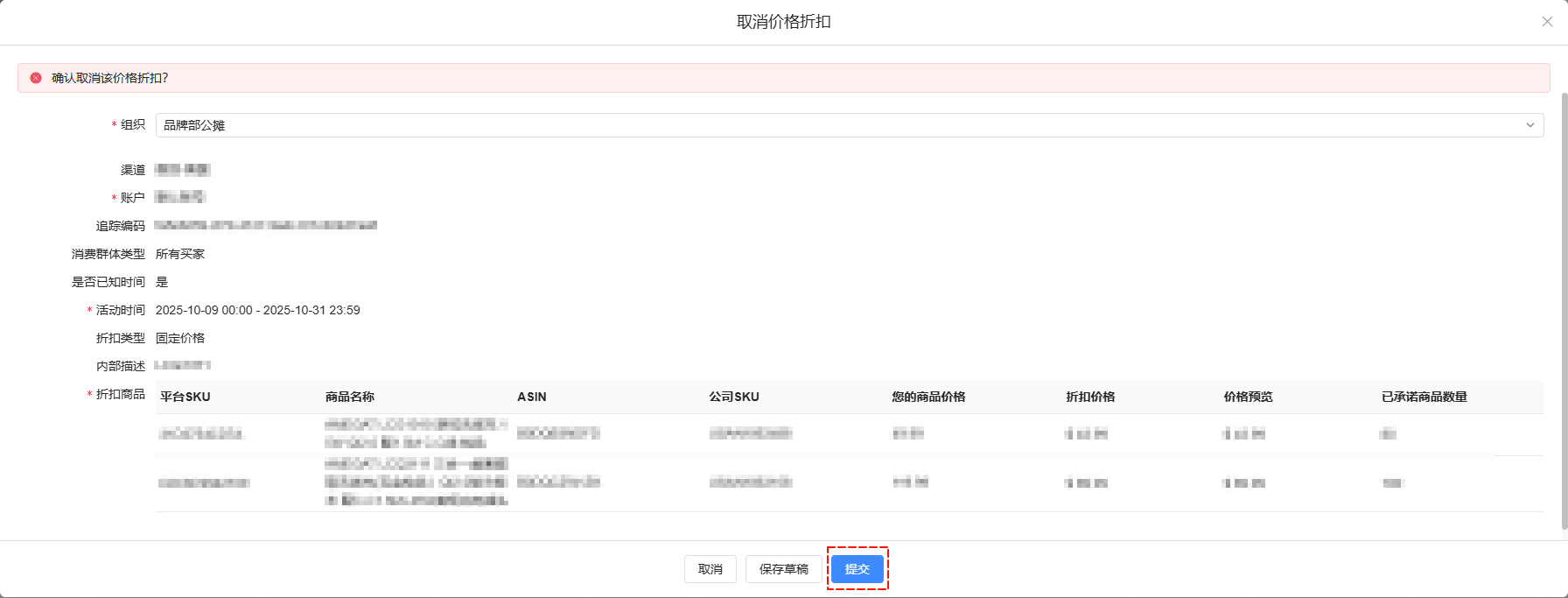Click the 已承诺商品数量 column header
The height and width of the screenshot is (598, 1568).
point(1424,397)
